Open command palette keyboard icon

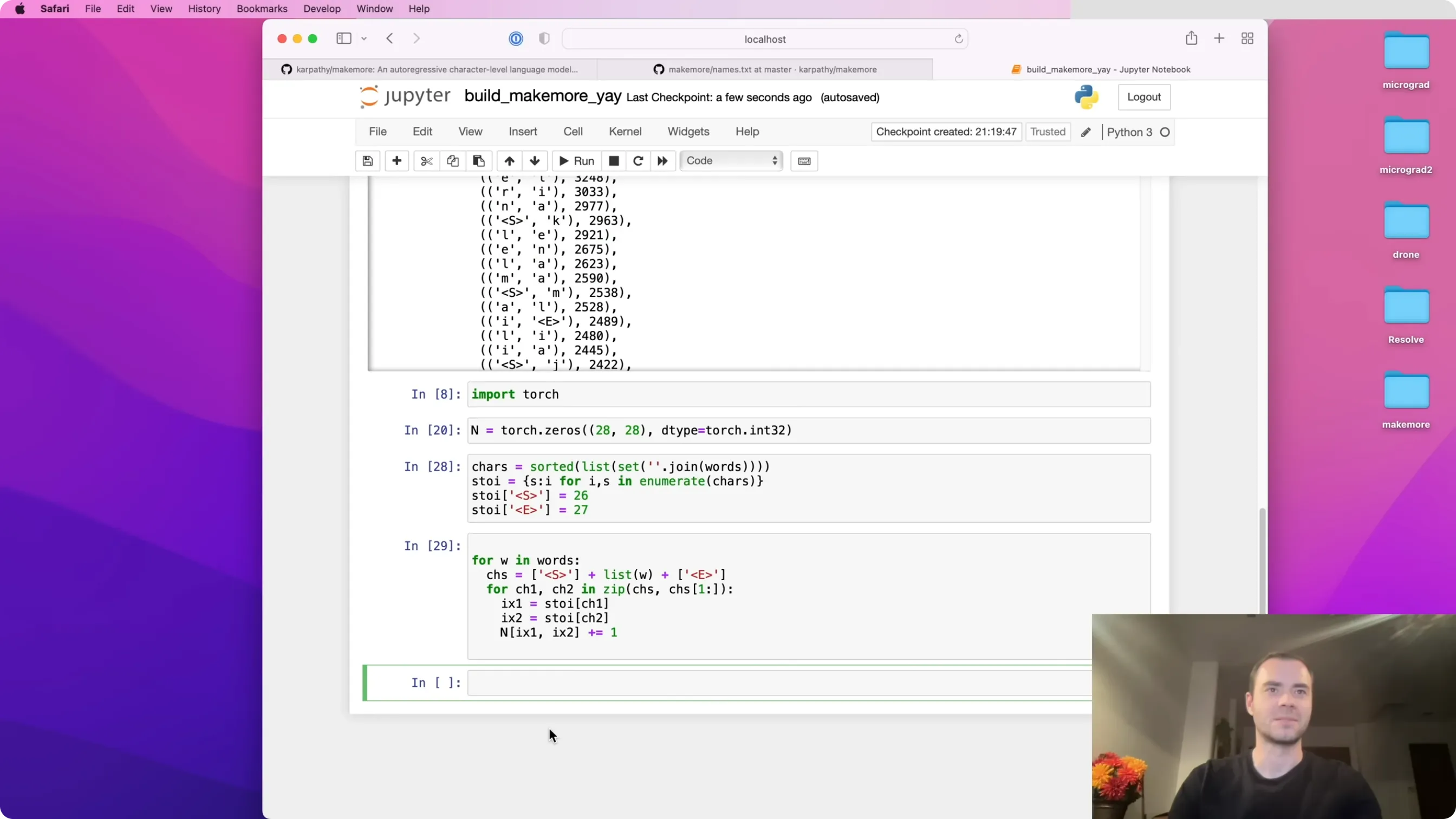point(804,161)
